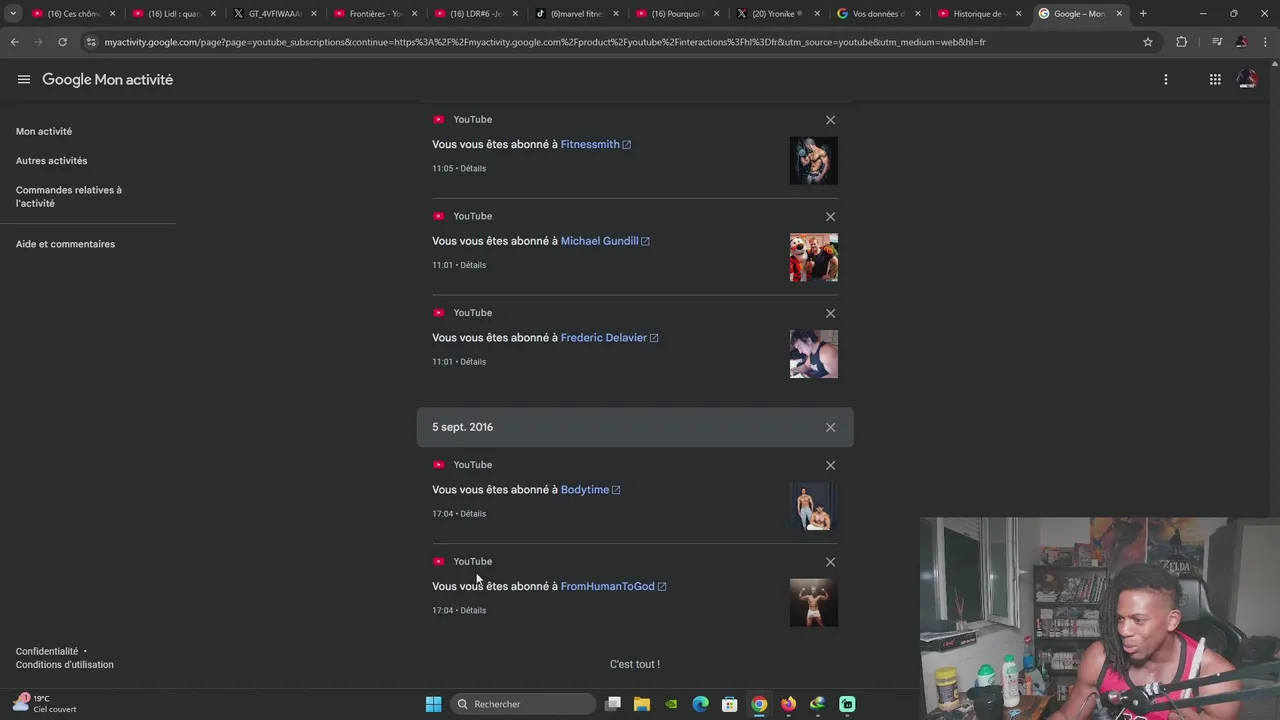Delete the Michael Gundill subscription activity
1280x720 pixels.
coord(830,217)
